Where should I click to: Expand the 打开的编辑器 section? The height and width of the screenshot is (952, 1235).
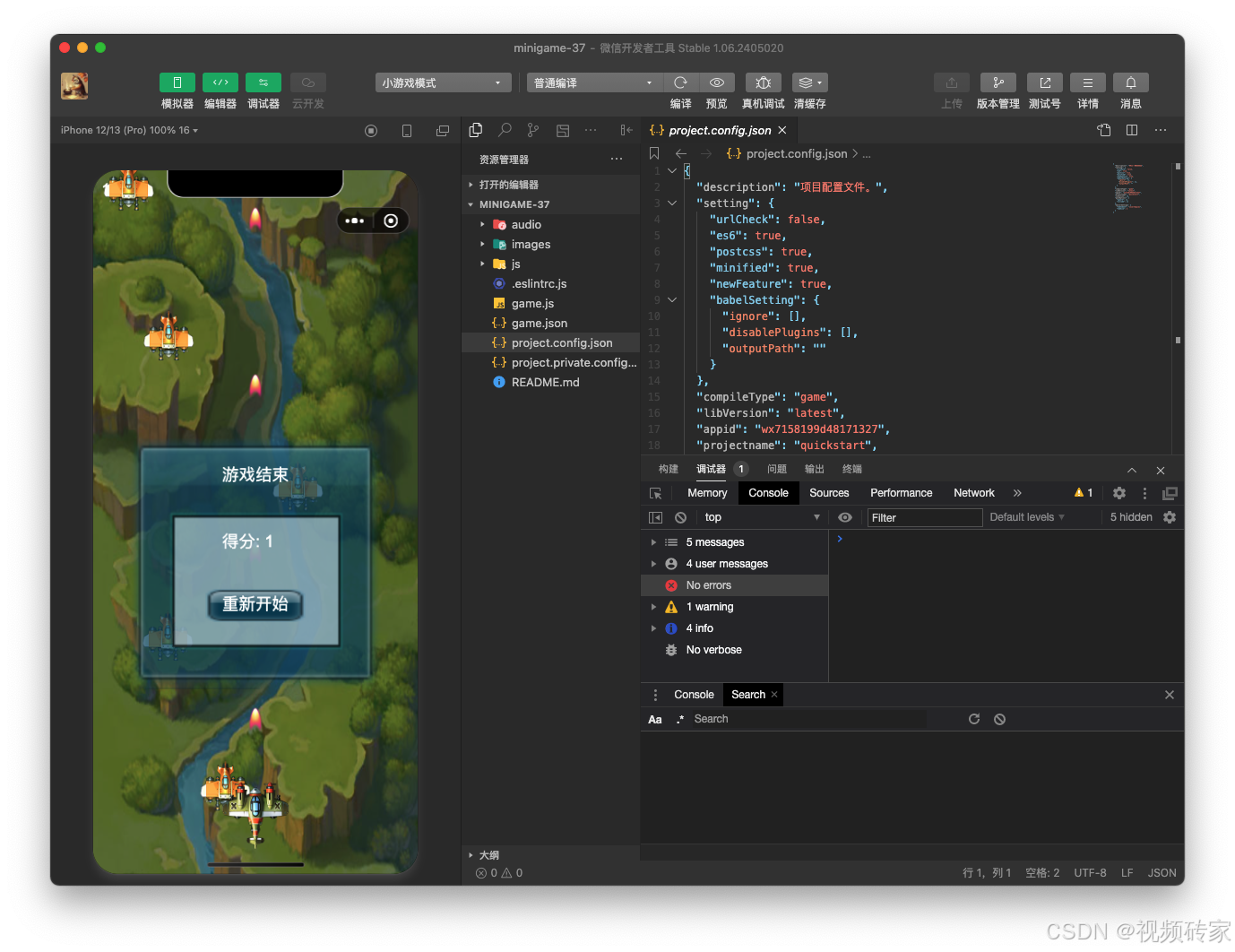pyautogui.click(x=550, y=185)
